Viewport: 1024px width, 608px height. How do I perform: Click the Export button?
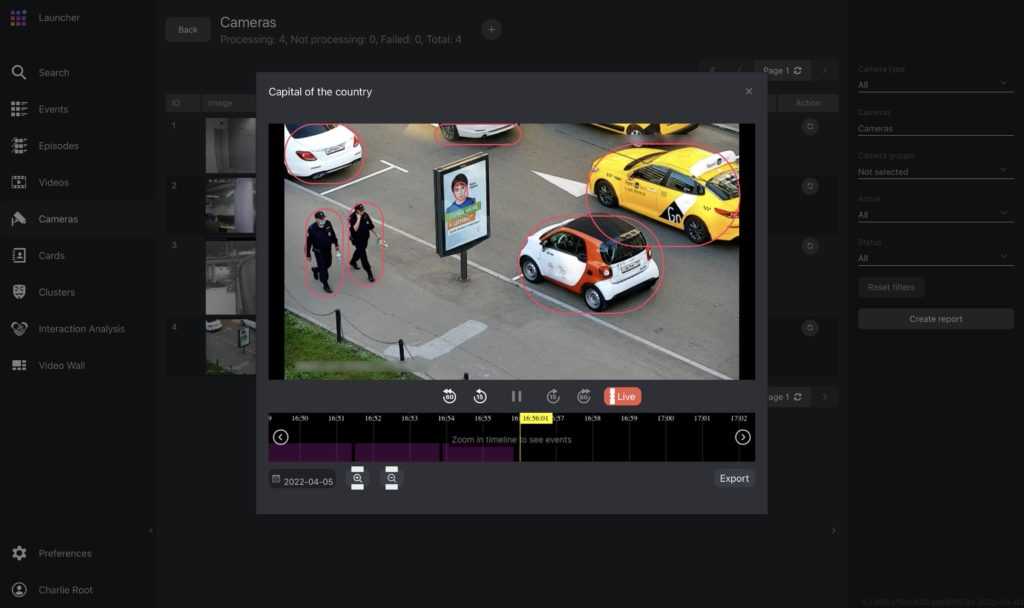click(x=734, y=478)
